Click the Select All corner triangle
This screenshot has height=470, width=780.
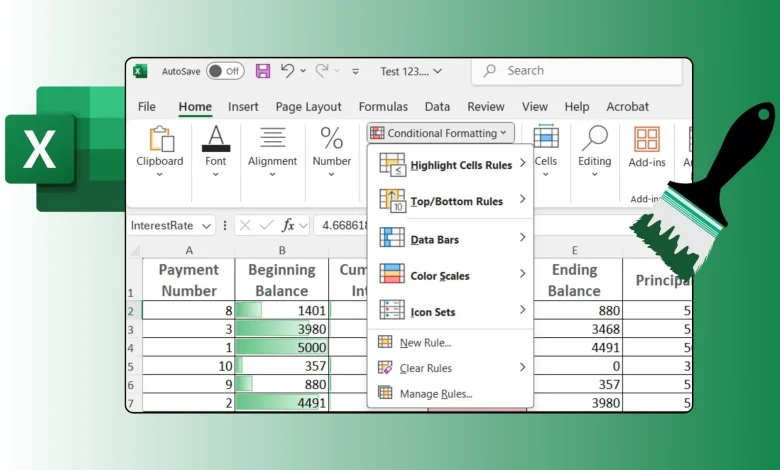pos(135,250)
